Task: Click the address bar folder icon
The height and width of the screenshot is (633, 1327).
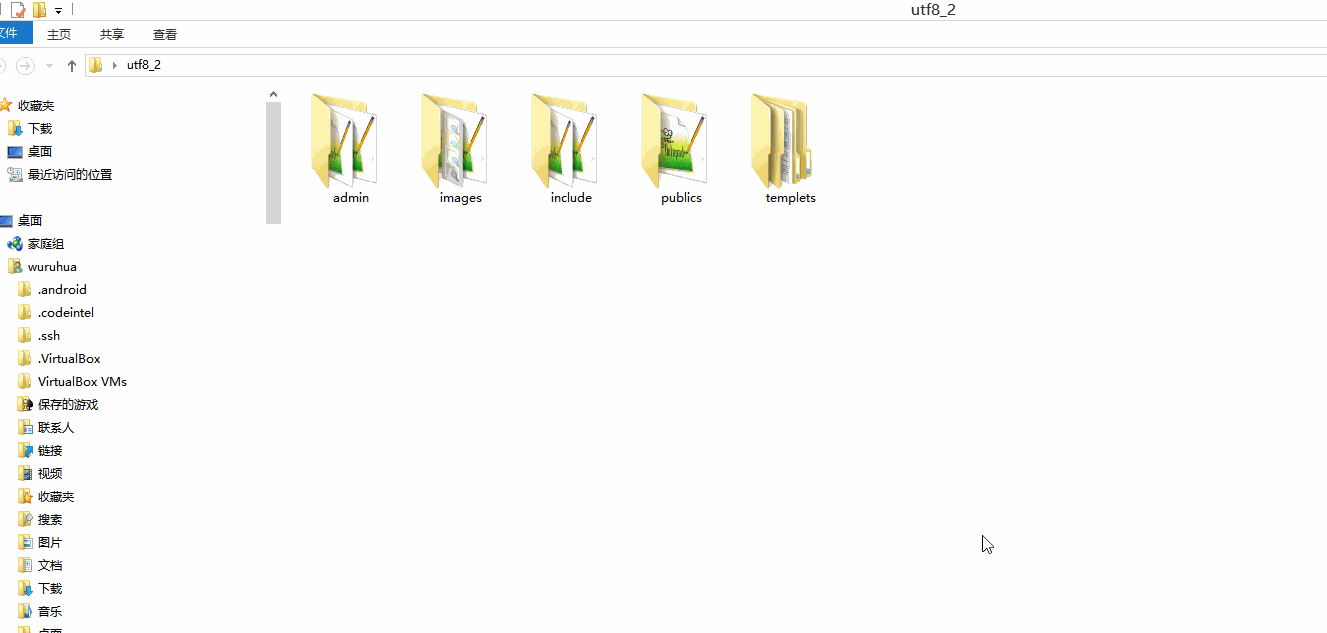Action: (96, 65)
